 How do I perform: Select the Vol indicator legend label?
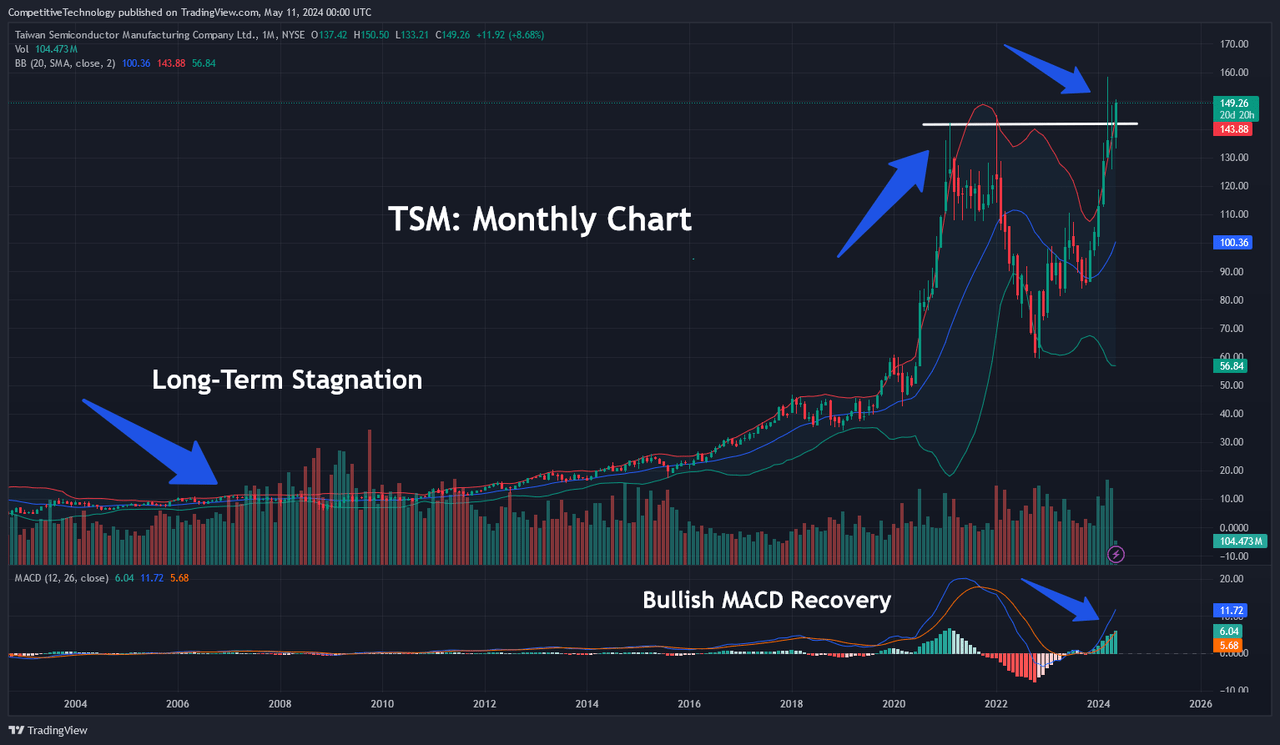21,48
